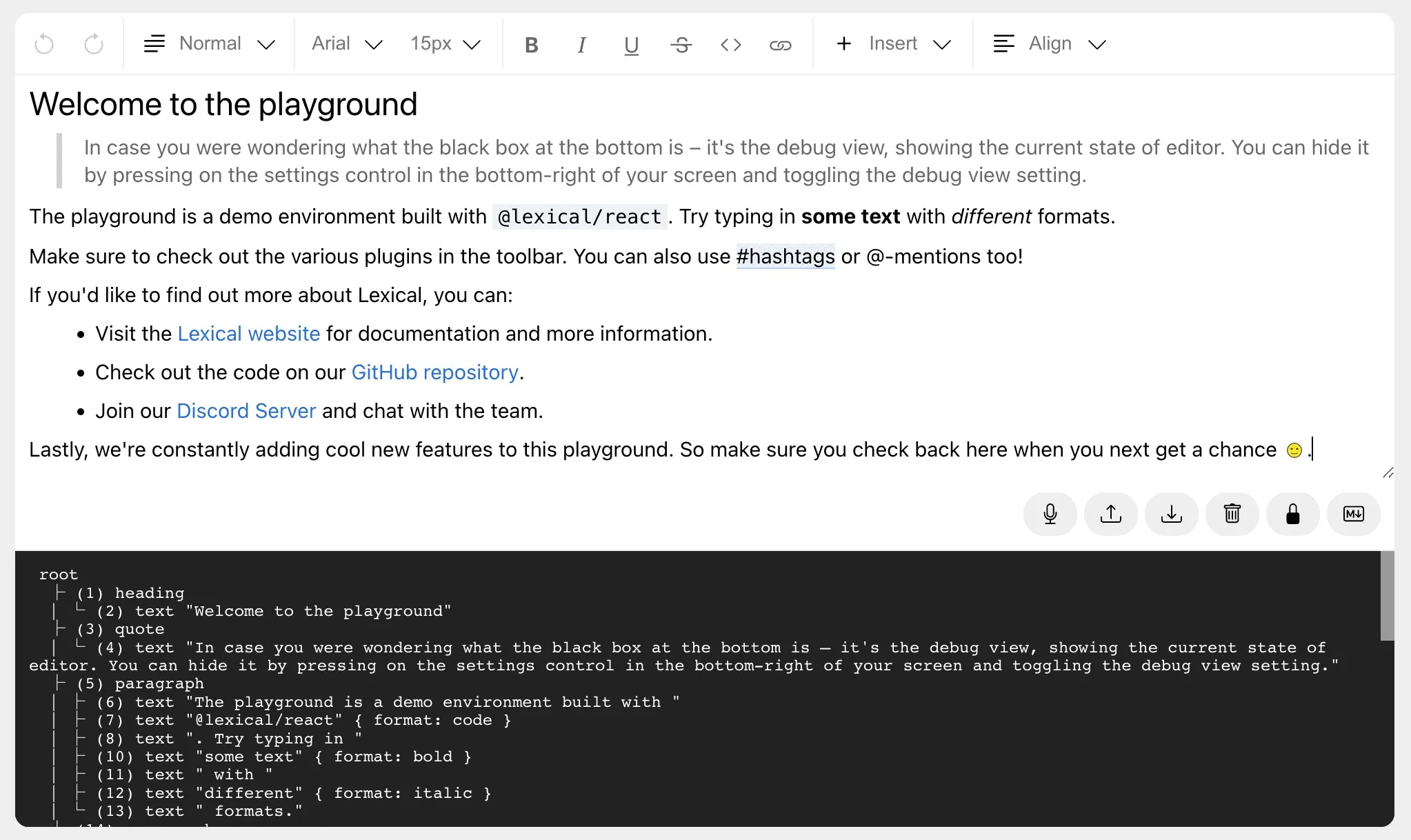
Task: Click the redo arrow icon
Action: 94,44
